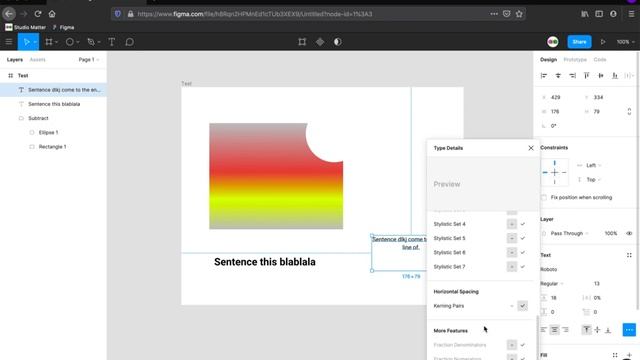Click the Align Bottom icon
This screenshot has width=640, height=360.
click(x=615, y=76)
